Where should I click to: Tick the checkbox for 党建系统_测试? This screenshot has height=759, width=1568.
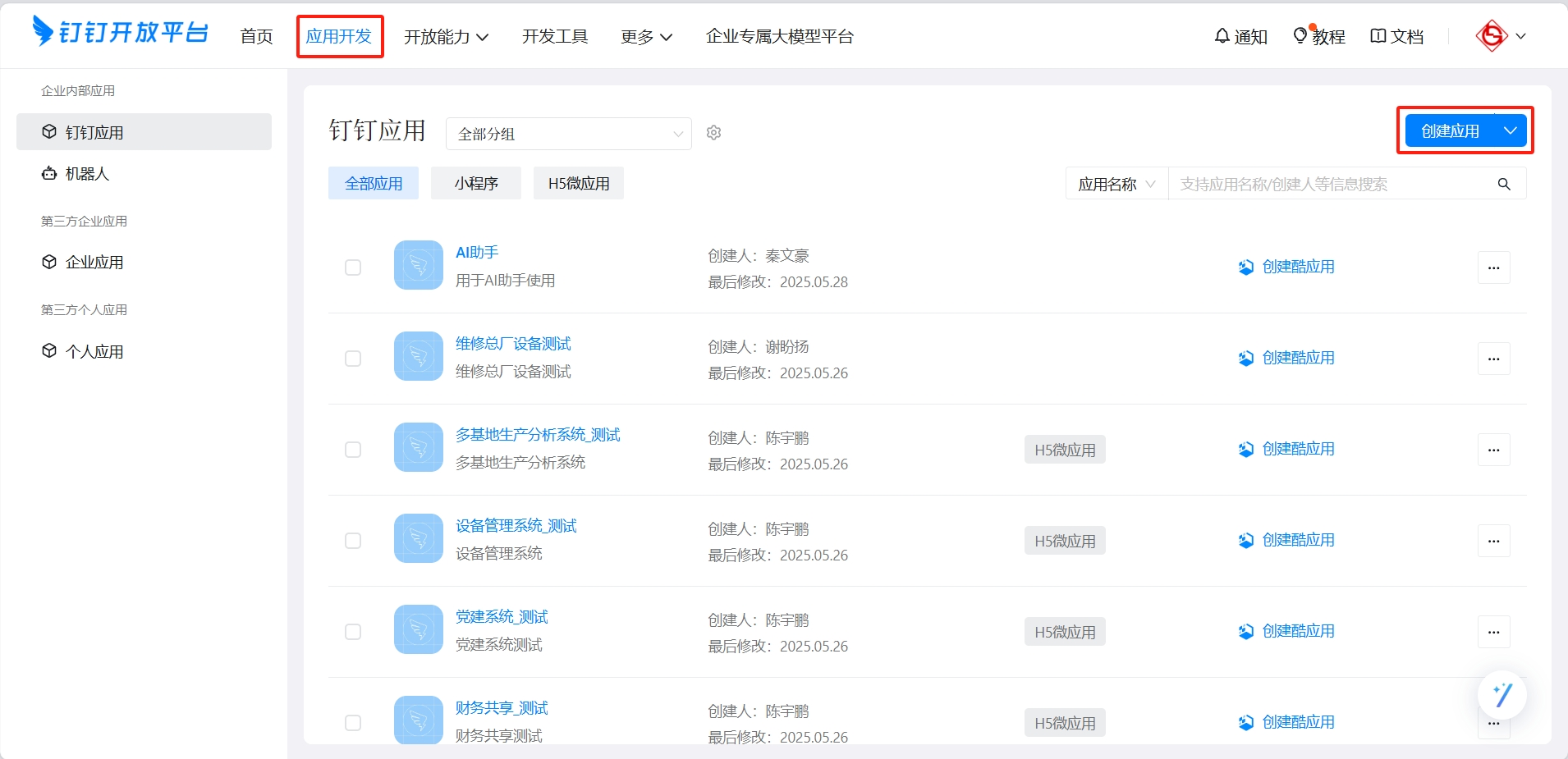(353, 632)
